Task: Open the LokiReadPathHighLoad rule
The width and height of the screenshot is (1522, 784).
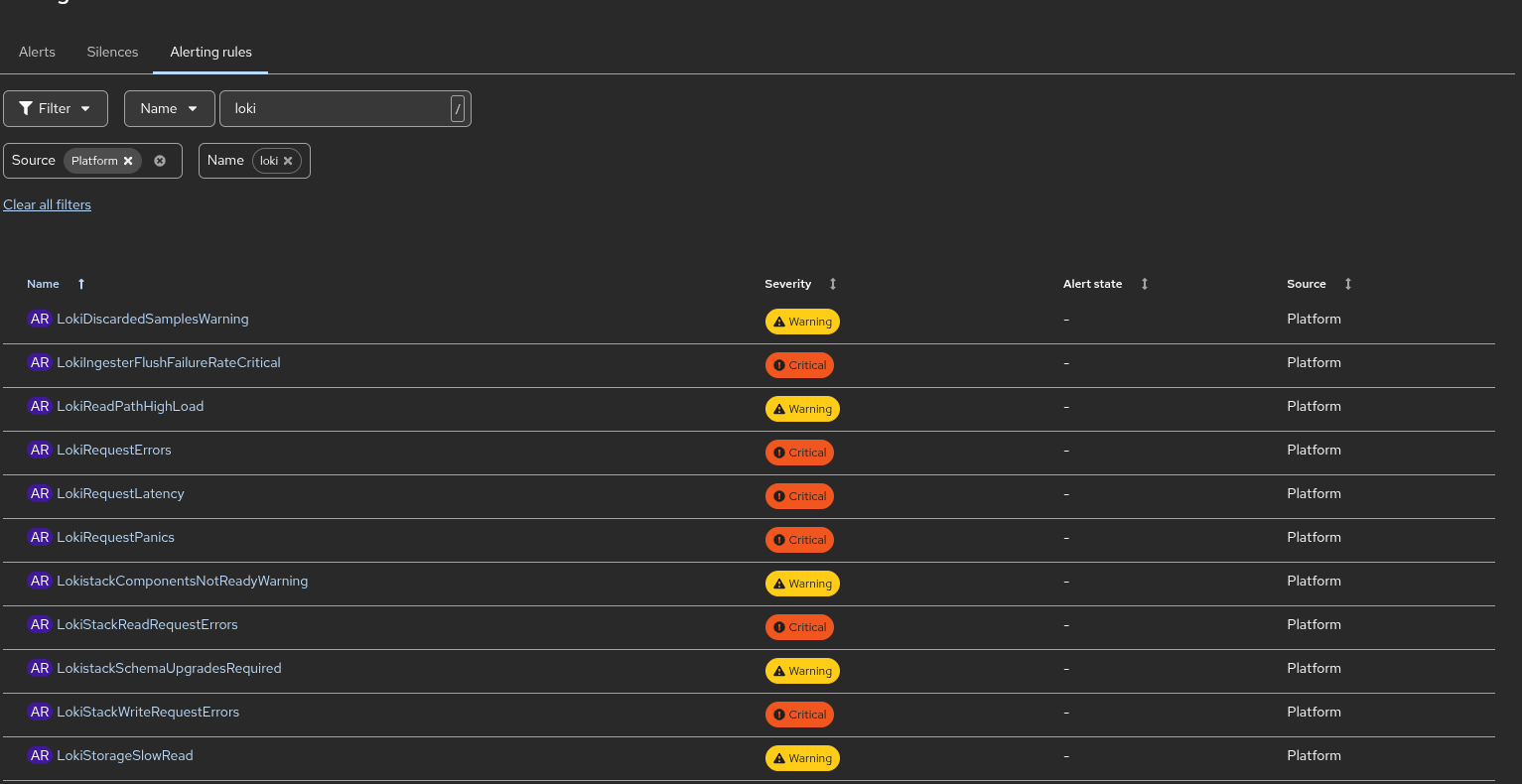Action: 130,407
